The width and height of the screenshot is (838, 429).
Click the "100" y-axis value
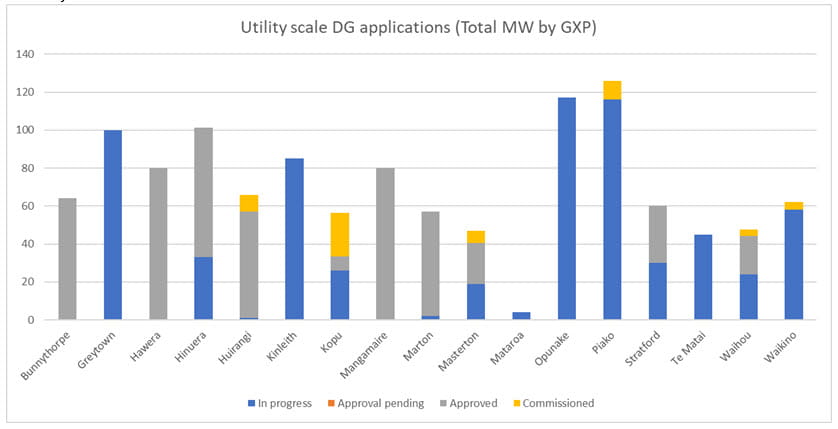click(x=26, y=130)
